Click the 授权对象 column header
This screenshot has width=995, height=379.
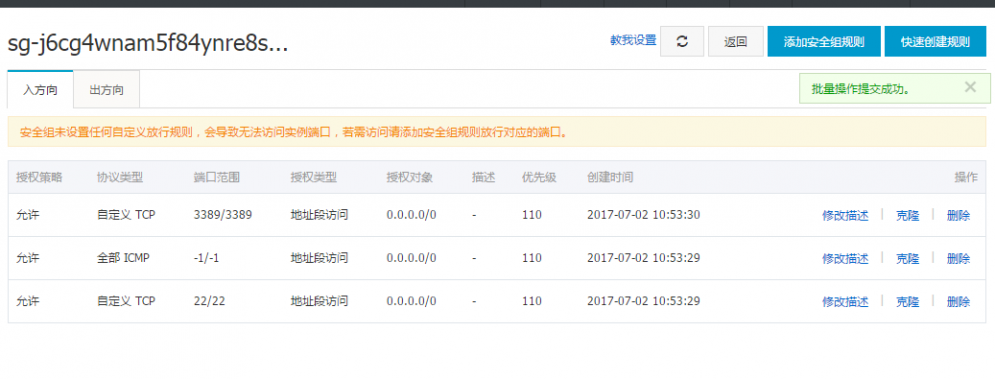point(409,177)
